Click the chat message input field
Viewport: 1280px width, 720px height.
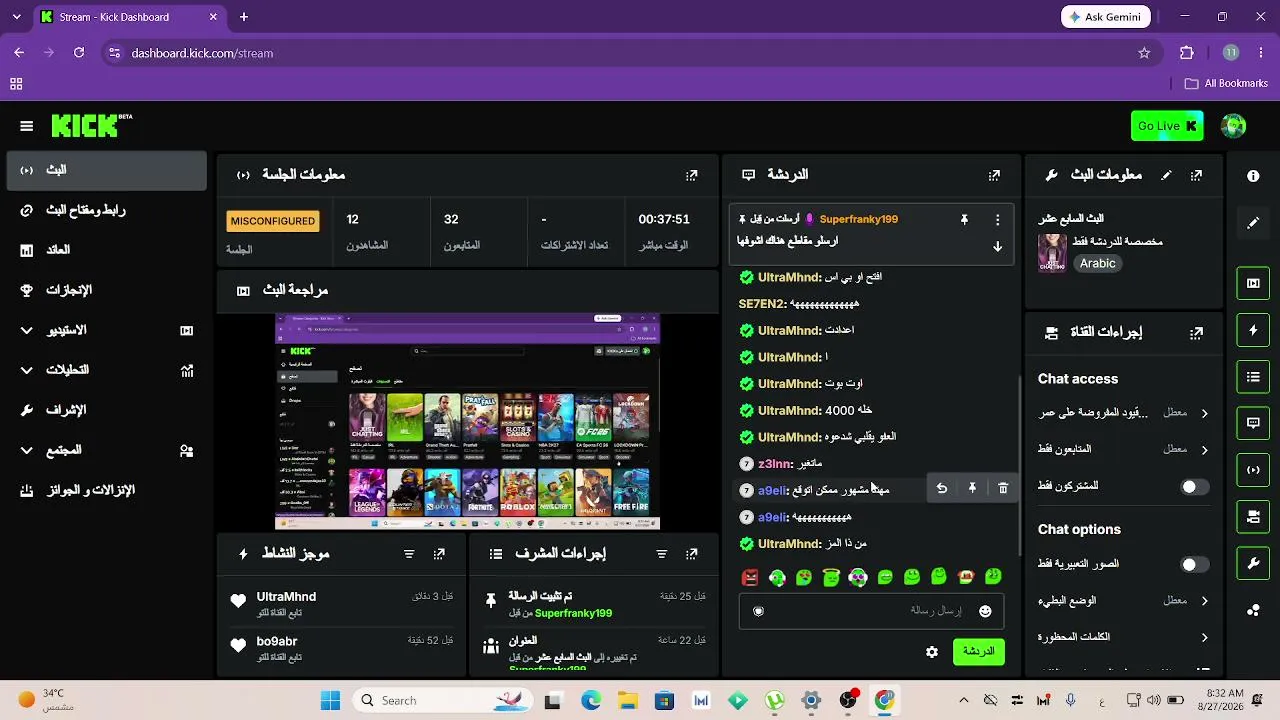(x=872, y=611)
